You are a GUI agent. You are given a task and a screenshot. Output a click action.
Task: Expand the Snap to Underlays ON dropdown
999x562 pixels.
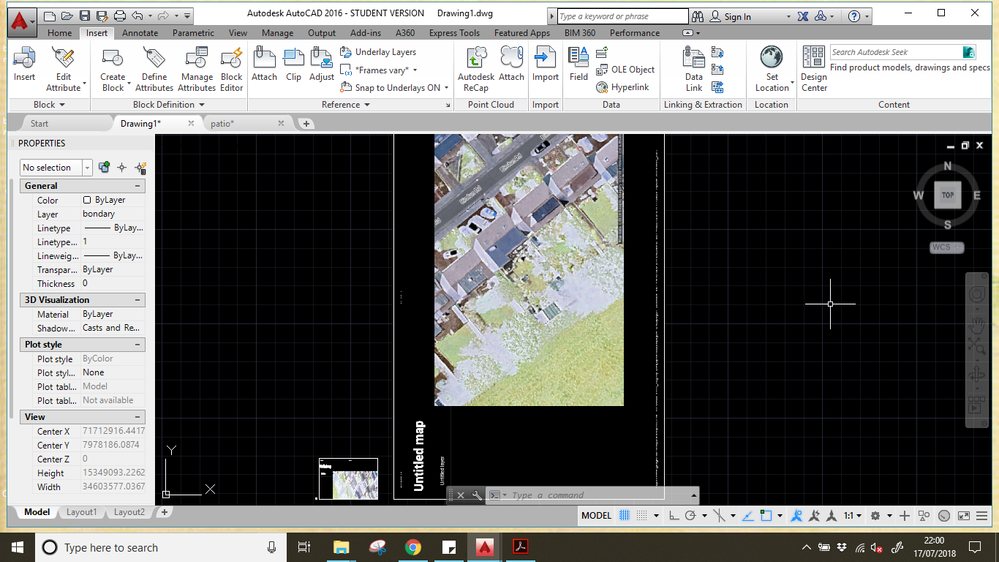click(x=446, y=88)
